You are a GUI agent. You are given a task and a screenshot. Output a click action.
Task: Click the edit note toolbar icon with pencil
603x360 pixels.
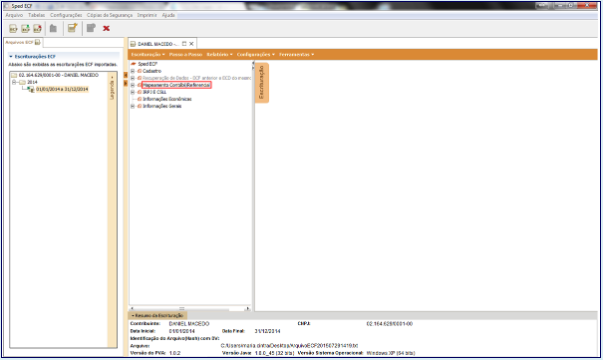point(72,28)
